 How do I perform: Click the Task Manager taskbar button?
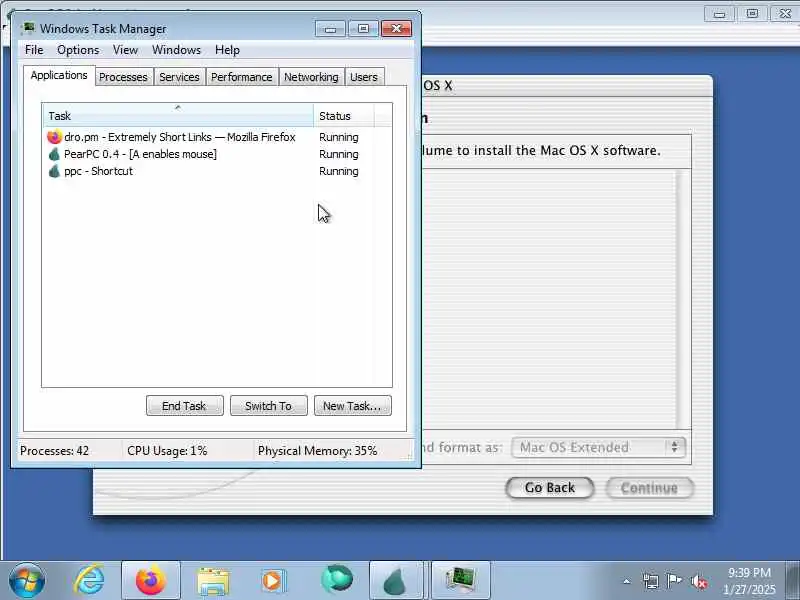click(x=460, y=581)
